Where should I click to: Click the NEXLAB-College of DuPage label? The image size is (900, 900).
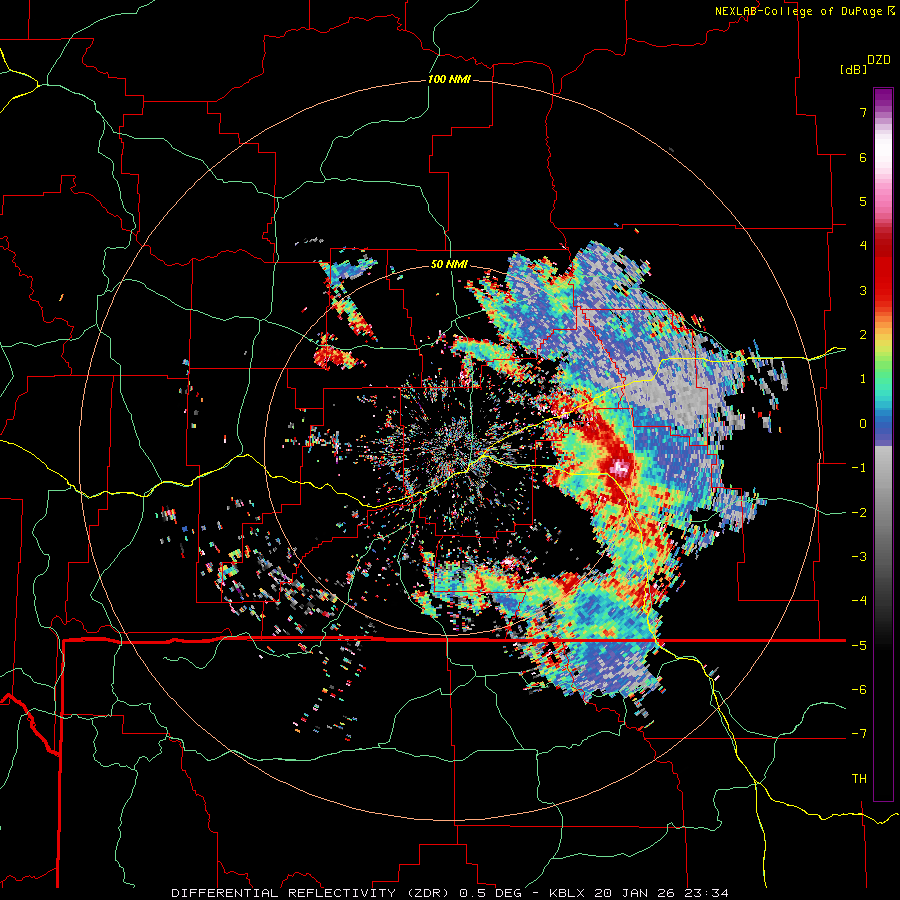[x=804, y=11]
